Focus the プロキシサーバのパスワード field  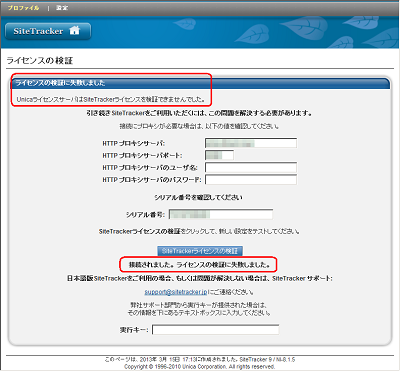(x=251, y=180)
